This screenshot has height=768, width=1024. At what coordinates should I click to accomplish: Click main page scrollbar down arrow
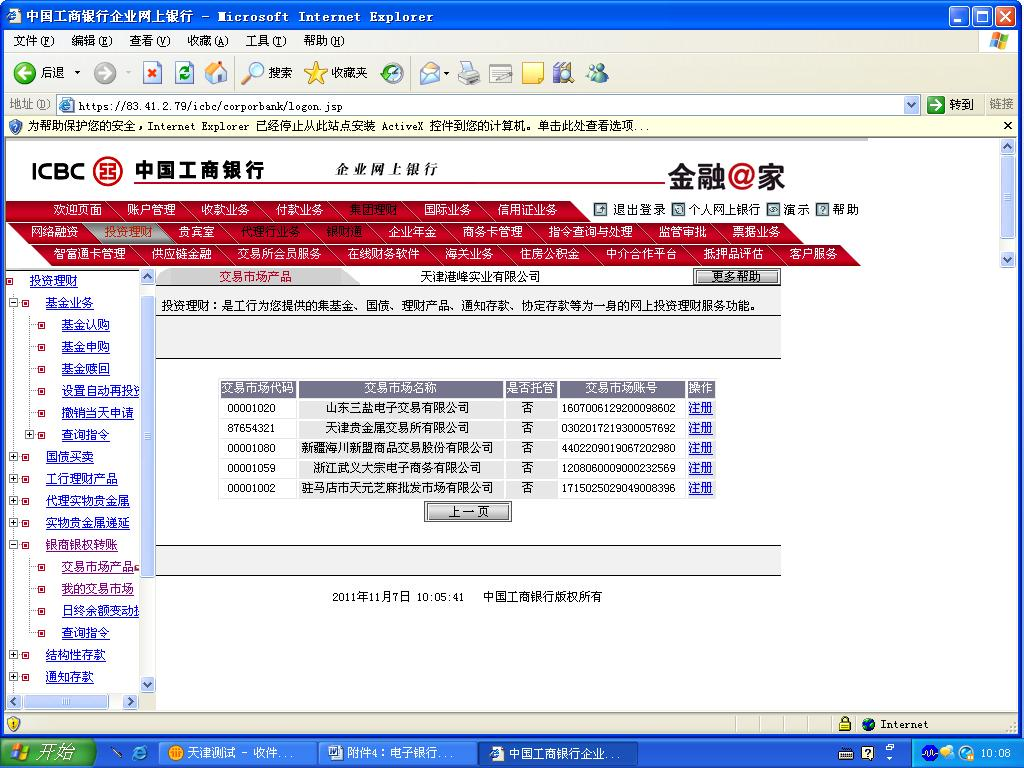click(1008, 259)
